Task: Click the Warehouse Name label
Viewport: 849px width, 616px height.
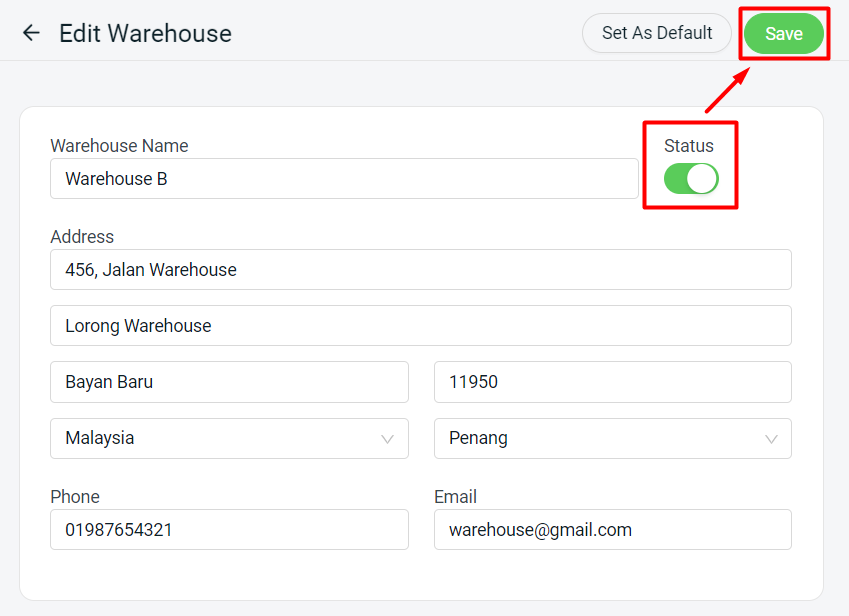Action: click(x=119, y=146)
